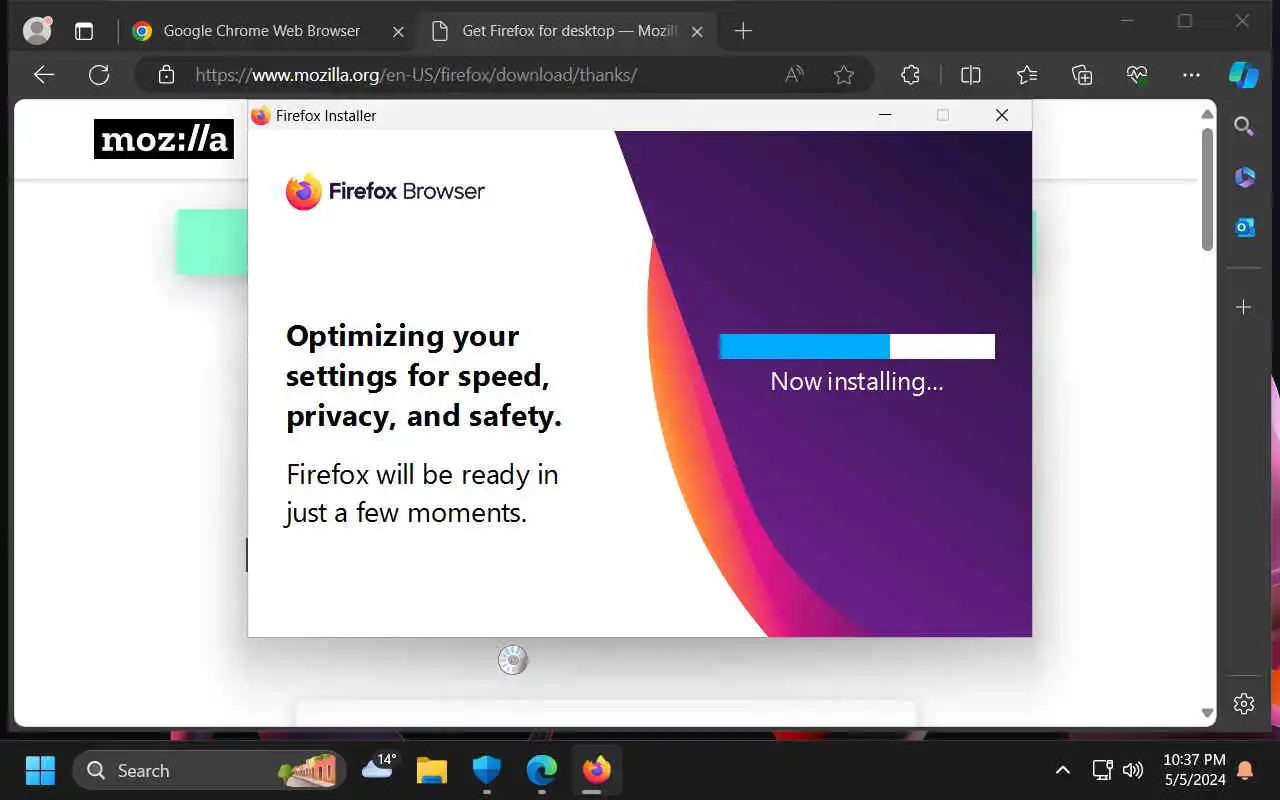Open the network status tray icon

point(1102,771)
